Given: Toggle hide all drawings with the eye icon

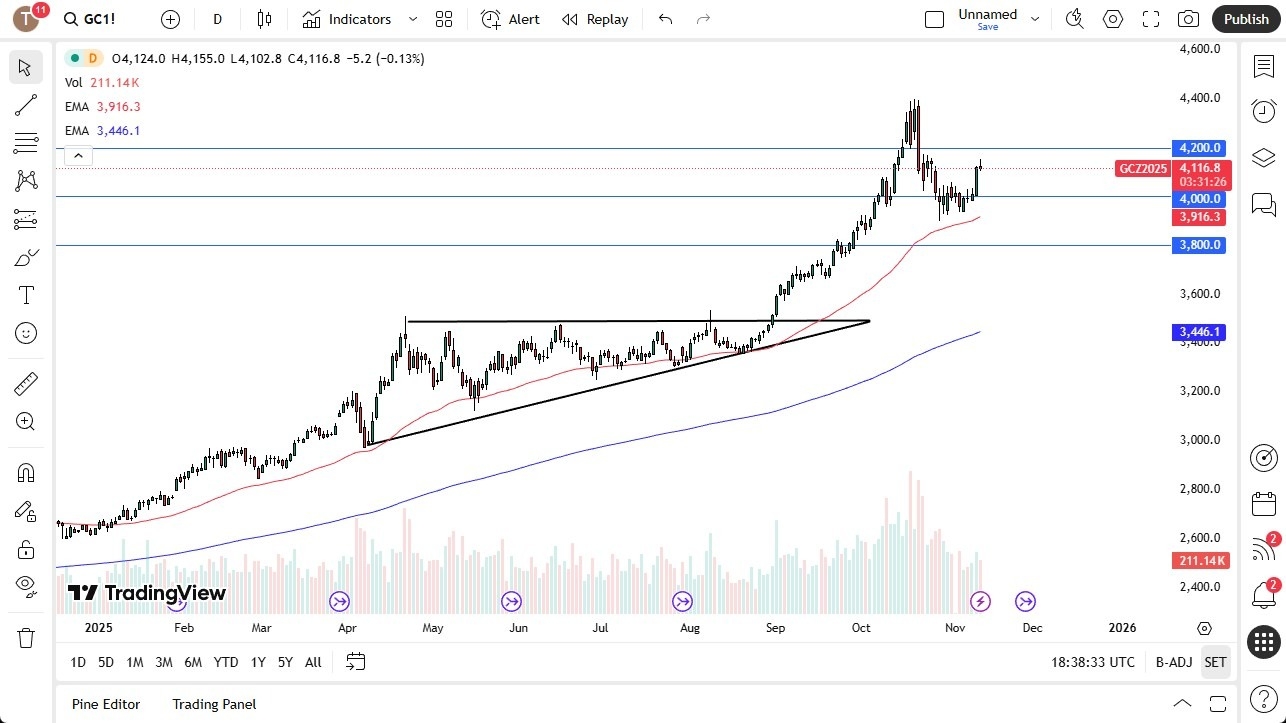Looking at the screenshot, I should 25,586.
